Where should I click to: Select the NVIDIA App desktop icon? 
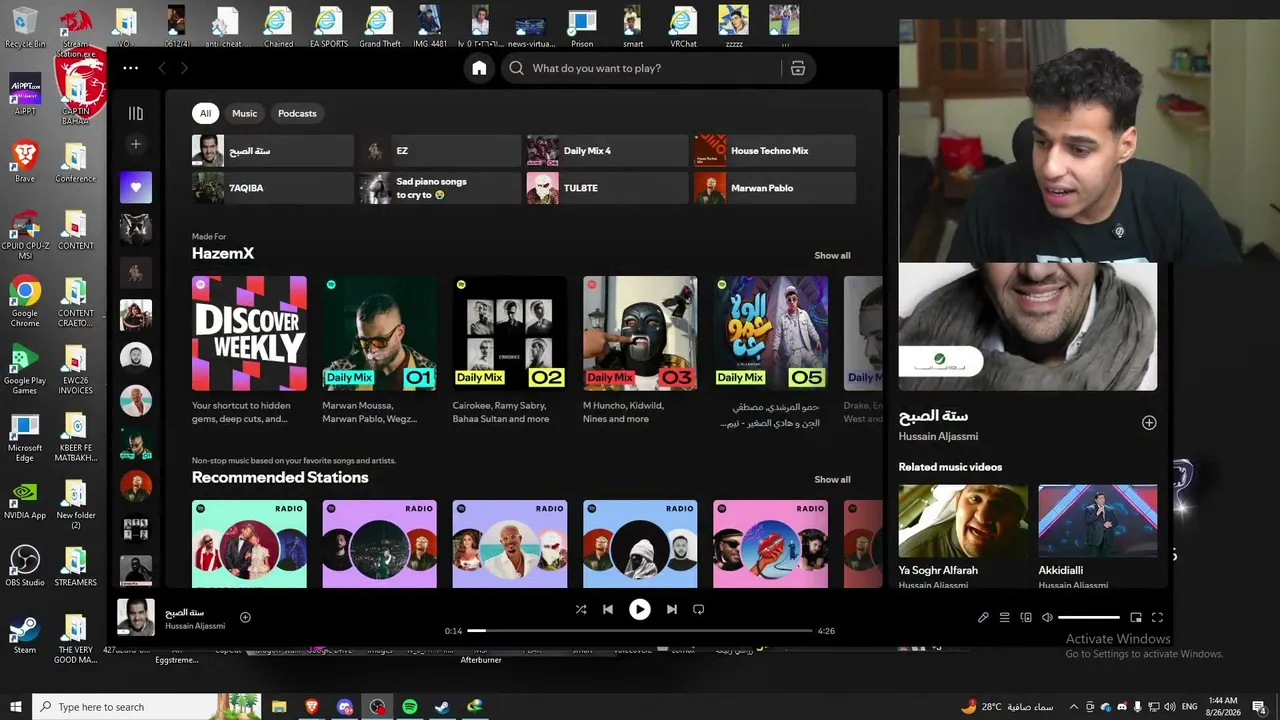pyautogui.click(x=25, y=500)
